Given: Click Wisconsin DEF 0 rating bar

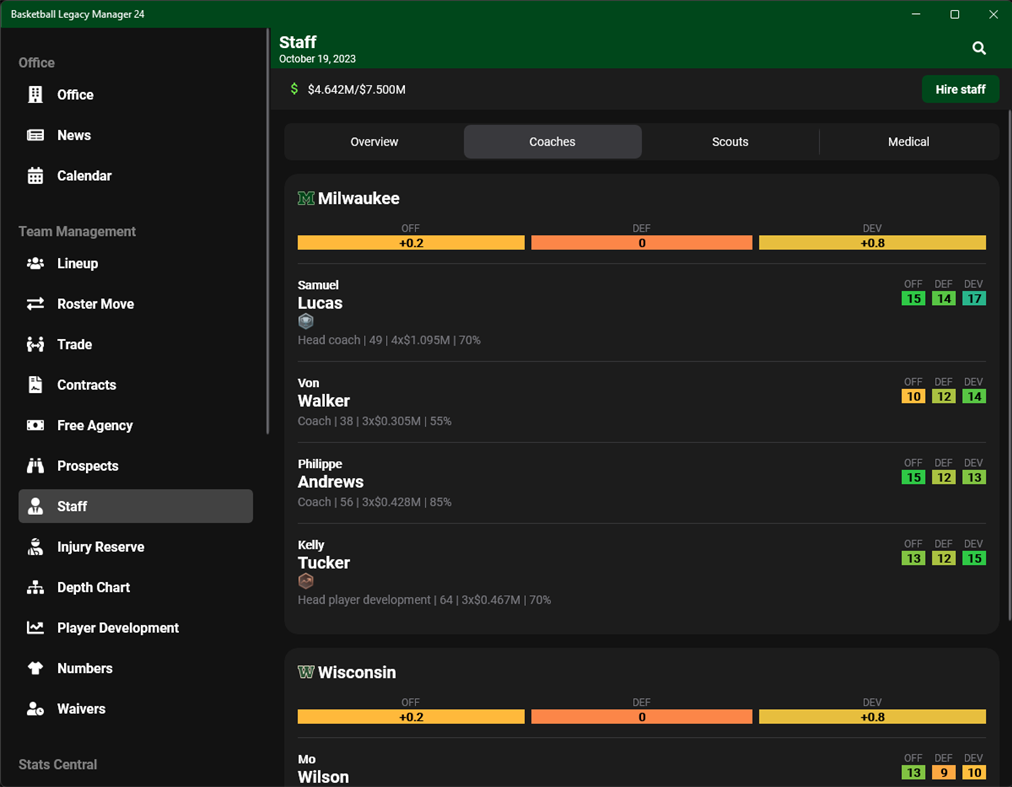Looking at the screenshot, I should pos(642,717).
